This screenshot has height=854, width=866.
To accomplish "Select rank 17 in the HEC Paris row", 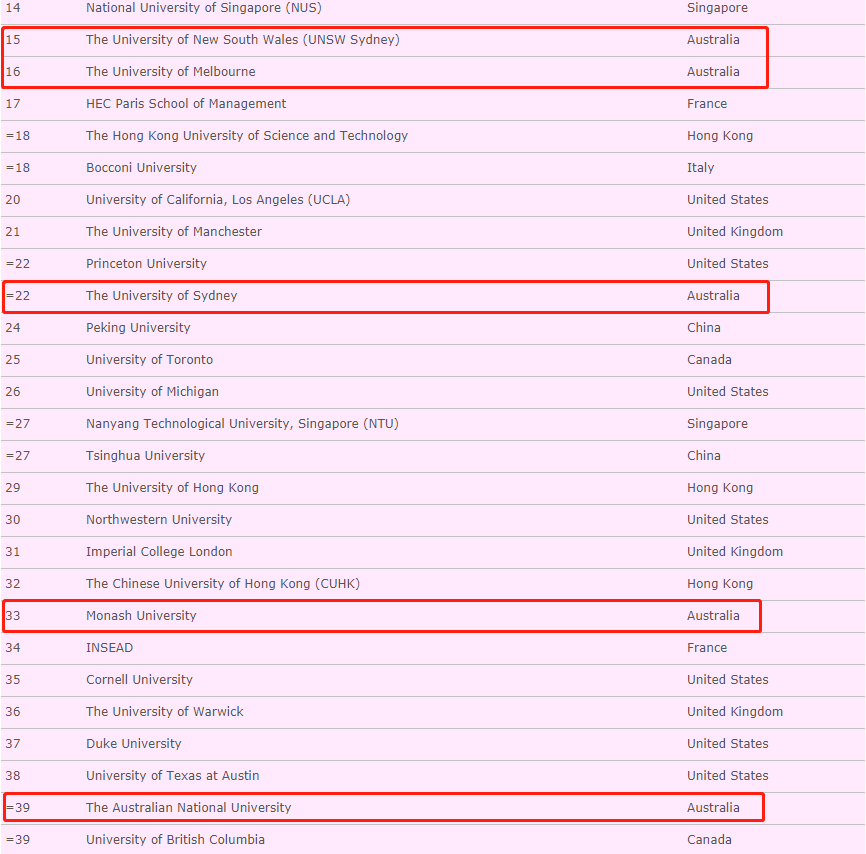I will coord(13,104).
